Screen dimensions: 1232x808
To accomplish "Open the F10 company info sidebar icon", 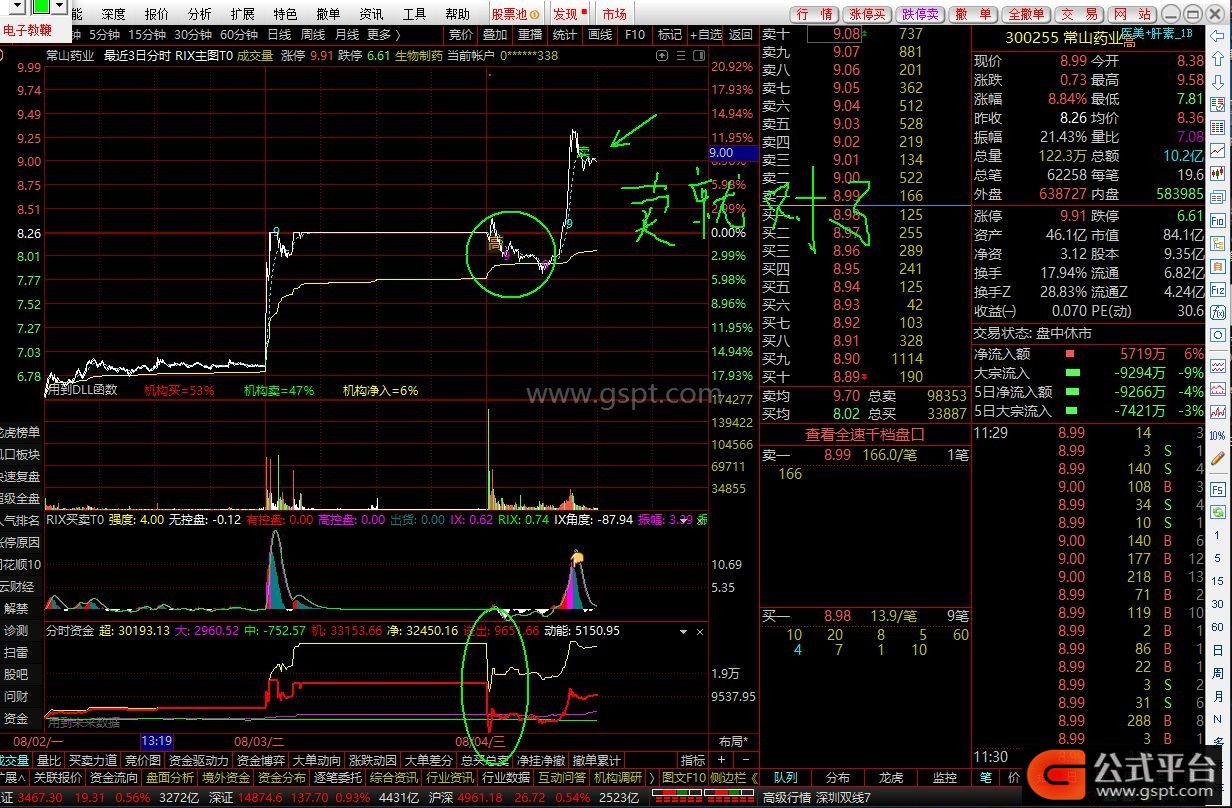I will 1219,219.
